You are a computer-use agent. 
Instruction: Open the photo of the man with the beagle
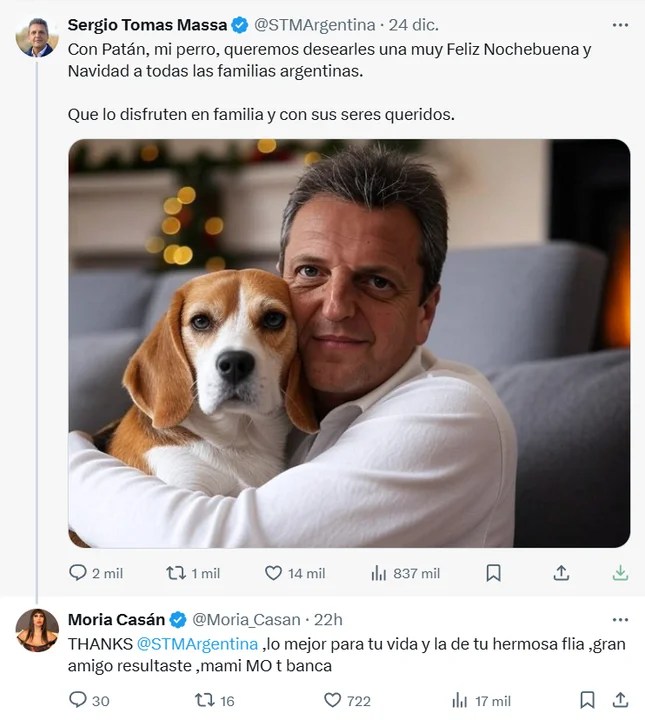coord(349,343)
